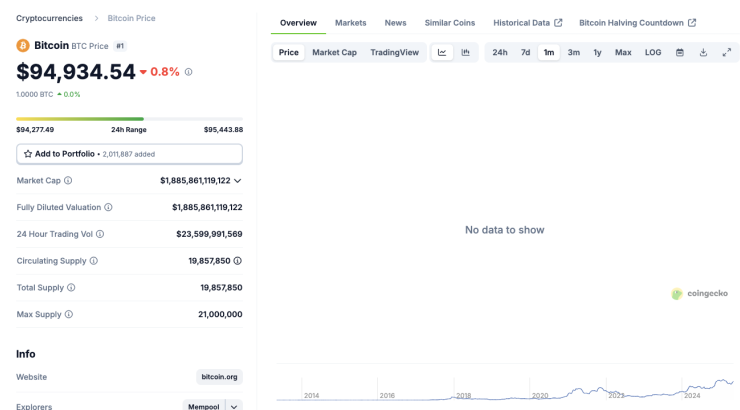This screenshot has height=410, width=740.
Task: Open price change info icon beside 0.8%
Action: tap(188, 72)
